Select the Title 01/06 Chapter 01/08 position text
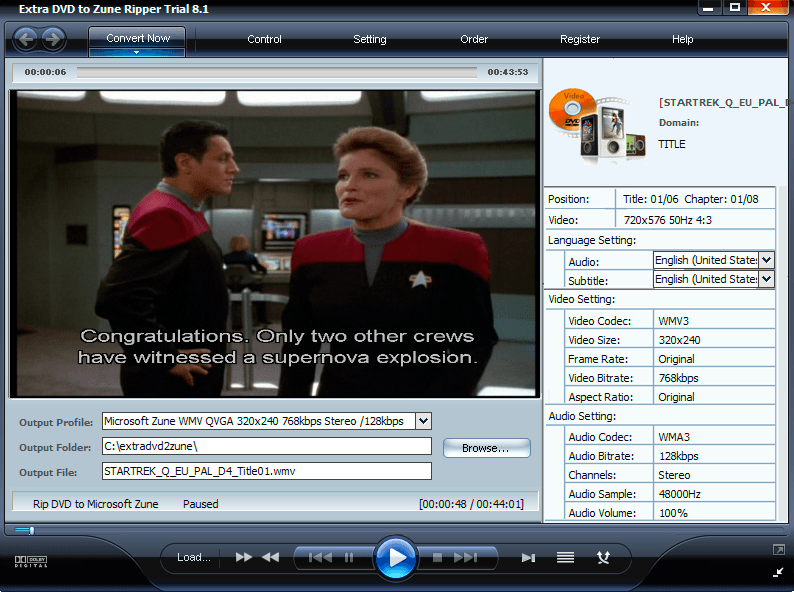The image size is (794, 592). pos(691,199)
